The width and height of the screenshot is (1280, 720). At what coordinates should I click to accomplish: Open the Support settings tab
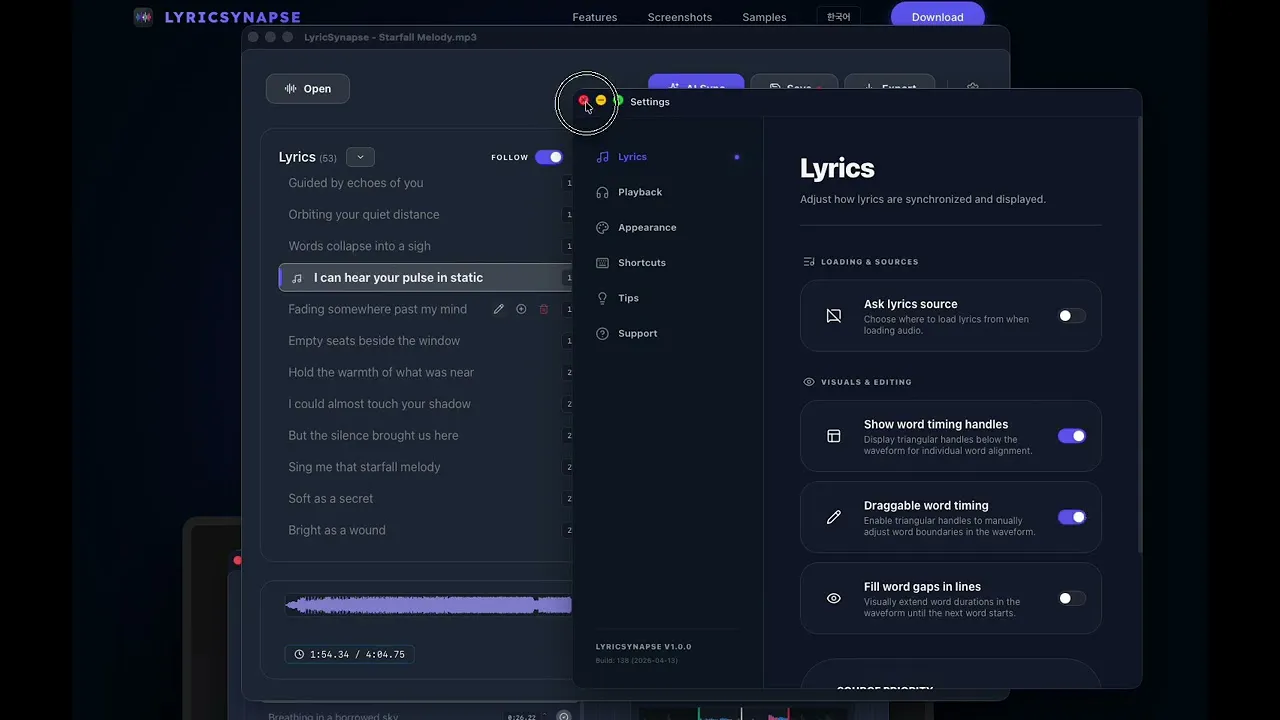click(667, 333)
